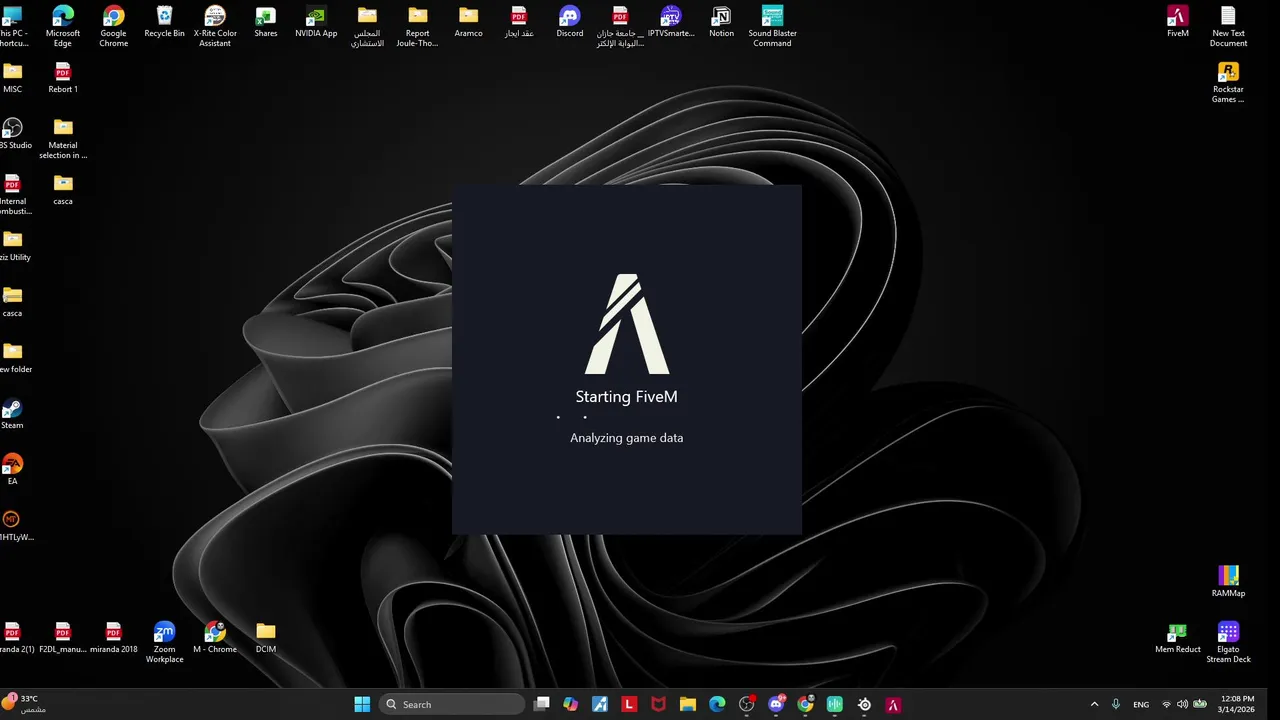Open the NVIDIA App desktop shortcut

click(x=316, y=22)
